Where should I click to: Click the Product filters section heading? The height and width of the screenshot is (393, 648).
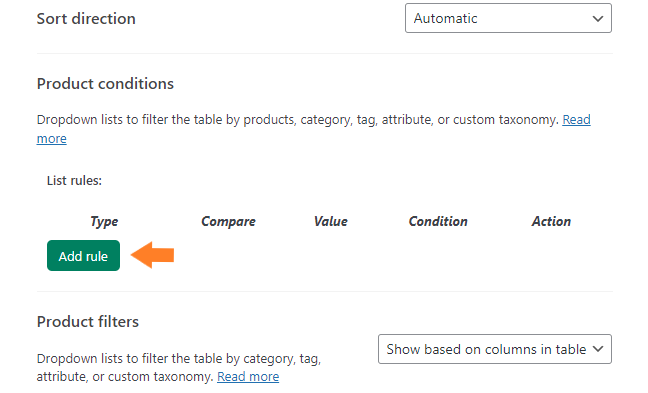click(x=88, y=322)
